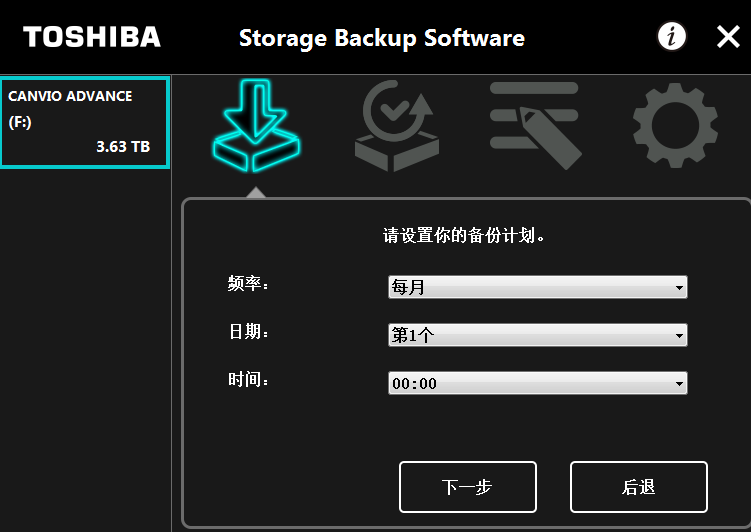Screen dimensions: 751x532
Task: Click the Storage Backup Software title
Action: pyautogui.click(x=381, y=38)
